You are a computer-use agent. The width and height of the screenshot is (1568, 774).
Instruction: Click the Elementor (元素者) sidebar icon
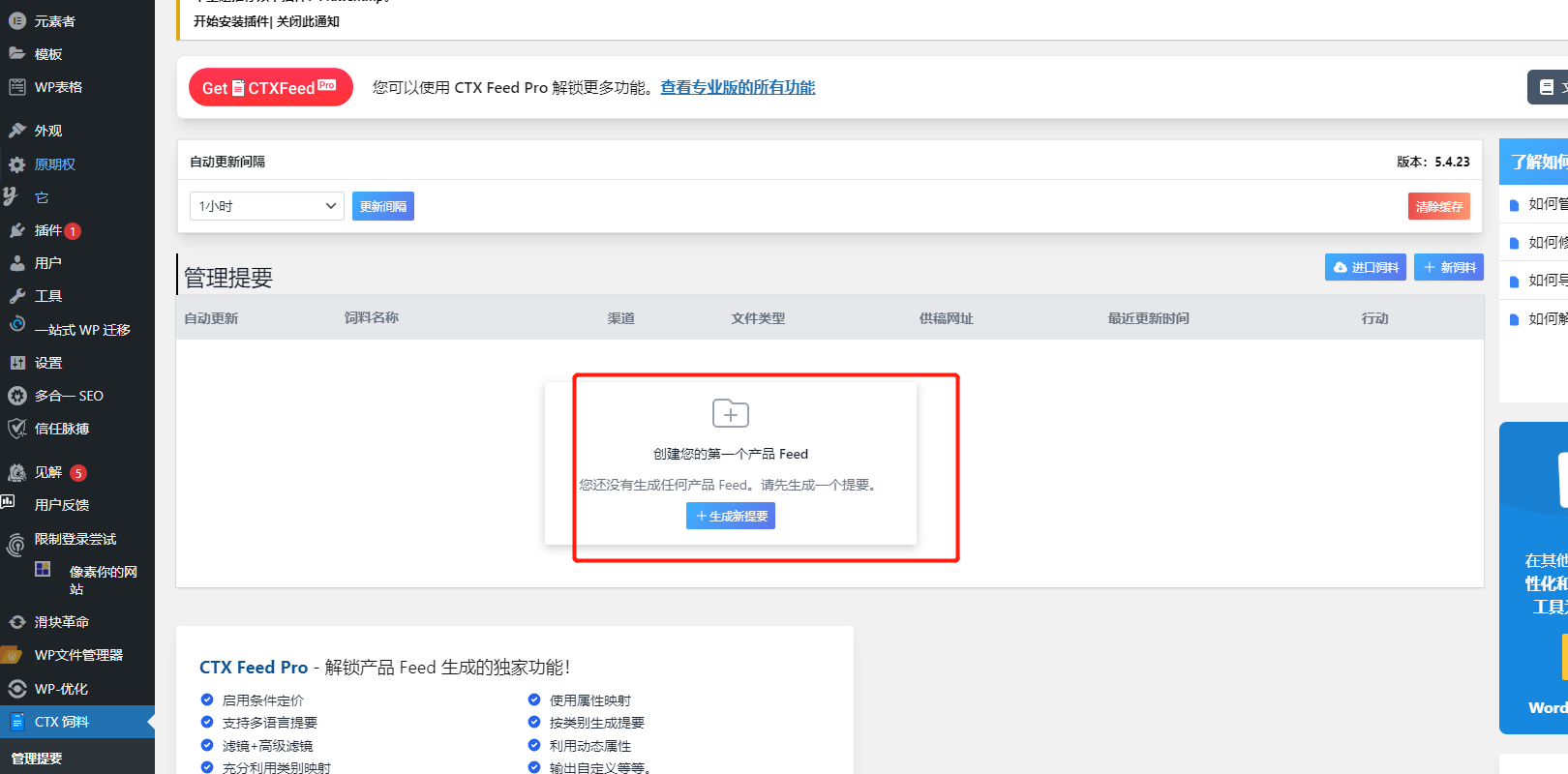coord(16,20)
